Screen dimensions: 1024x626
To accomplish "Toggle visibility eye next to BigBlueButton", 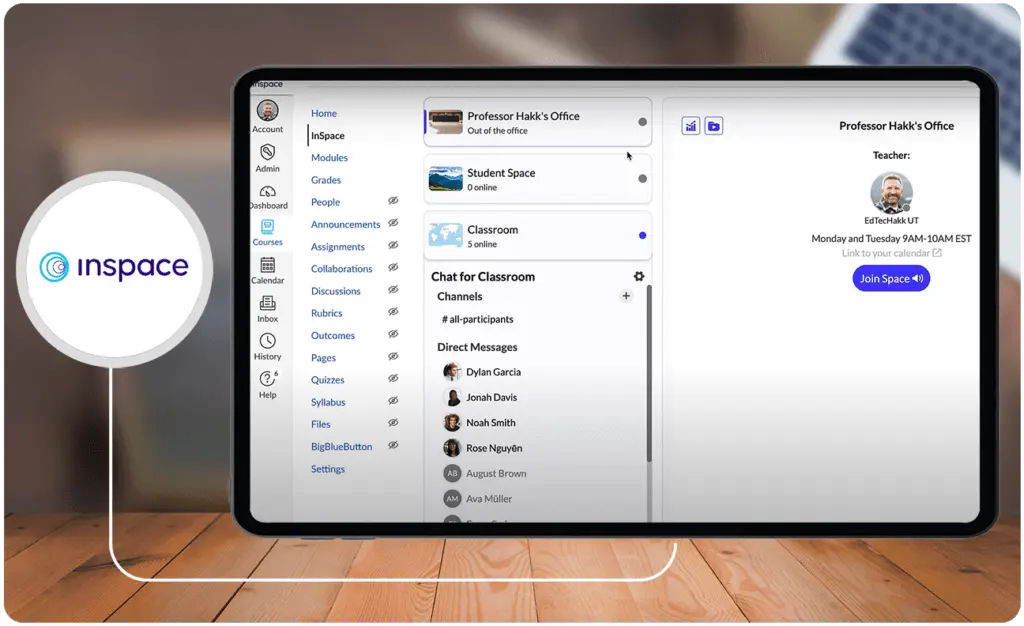I will point(393,445).
